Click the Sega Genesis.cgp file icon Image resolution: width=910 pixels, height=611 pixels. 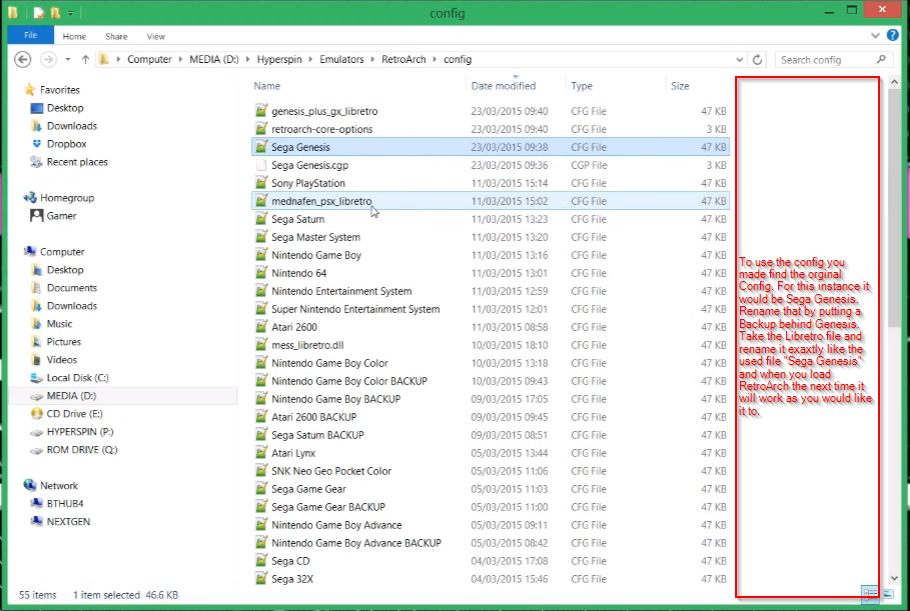pos(261,165)
